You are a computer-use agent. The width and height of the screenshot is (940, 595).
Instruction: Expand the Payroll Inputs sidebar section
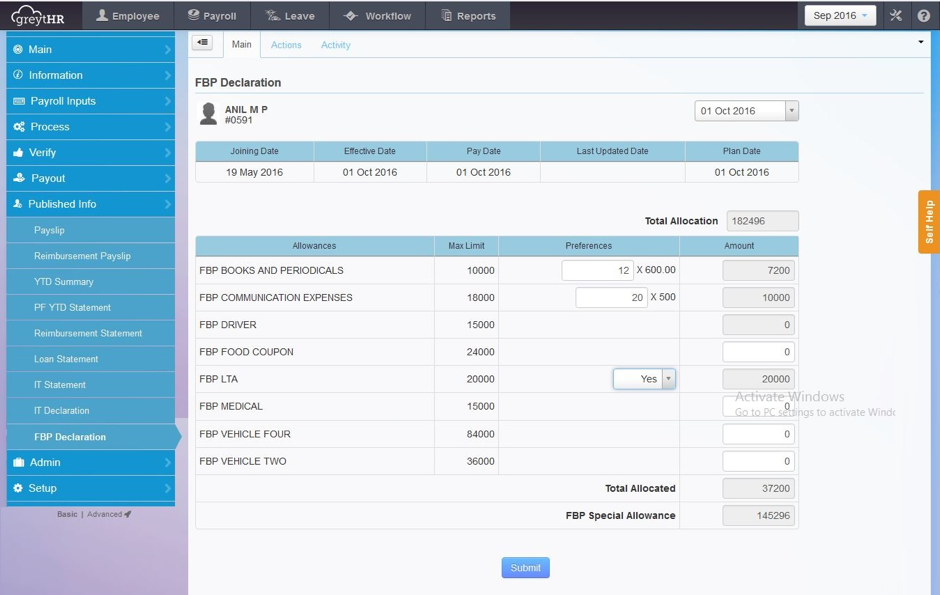click(91, 101)
